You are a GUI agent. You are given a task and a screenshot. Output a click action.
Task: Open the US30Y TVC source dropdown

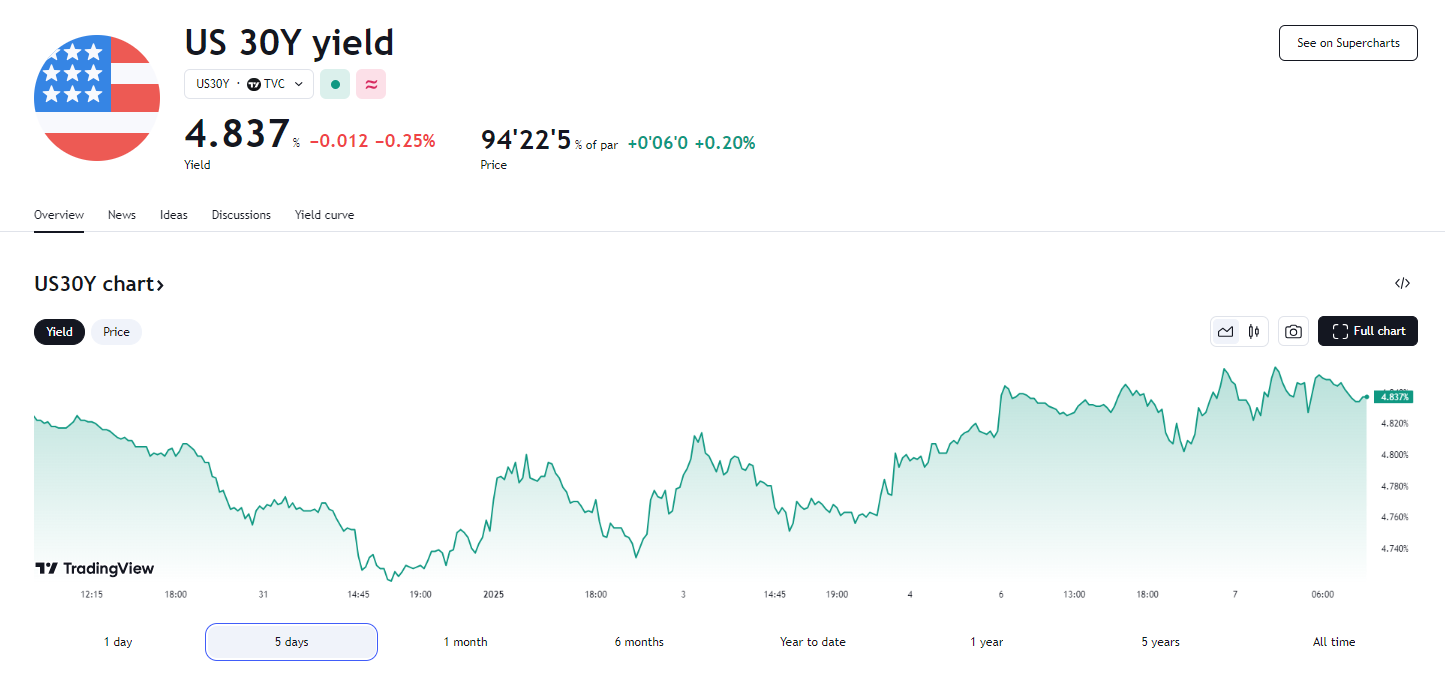click(249, 84)
